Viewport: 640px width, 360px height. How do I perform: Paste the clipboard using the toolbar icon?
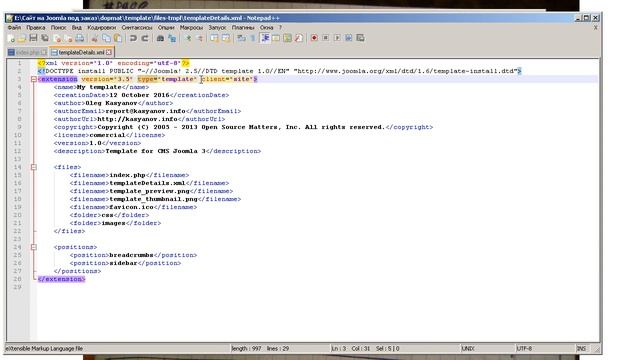click(x=118, y=38)
